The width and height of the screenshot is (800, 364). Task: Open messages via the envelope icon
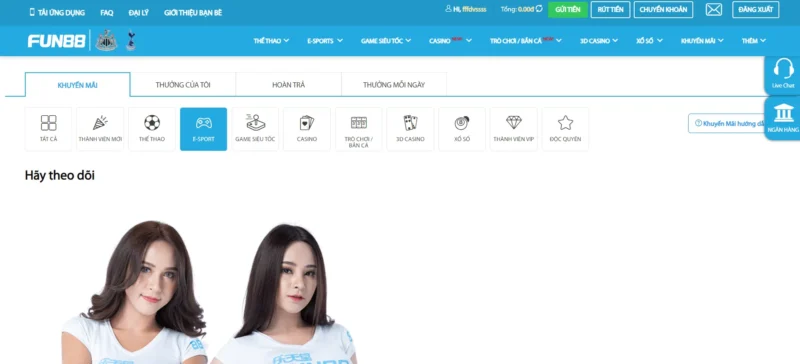pyautogui.click(x=713, y=10)
